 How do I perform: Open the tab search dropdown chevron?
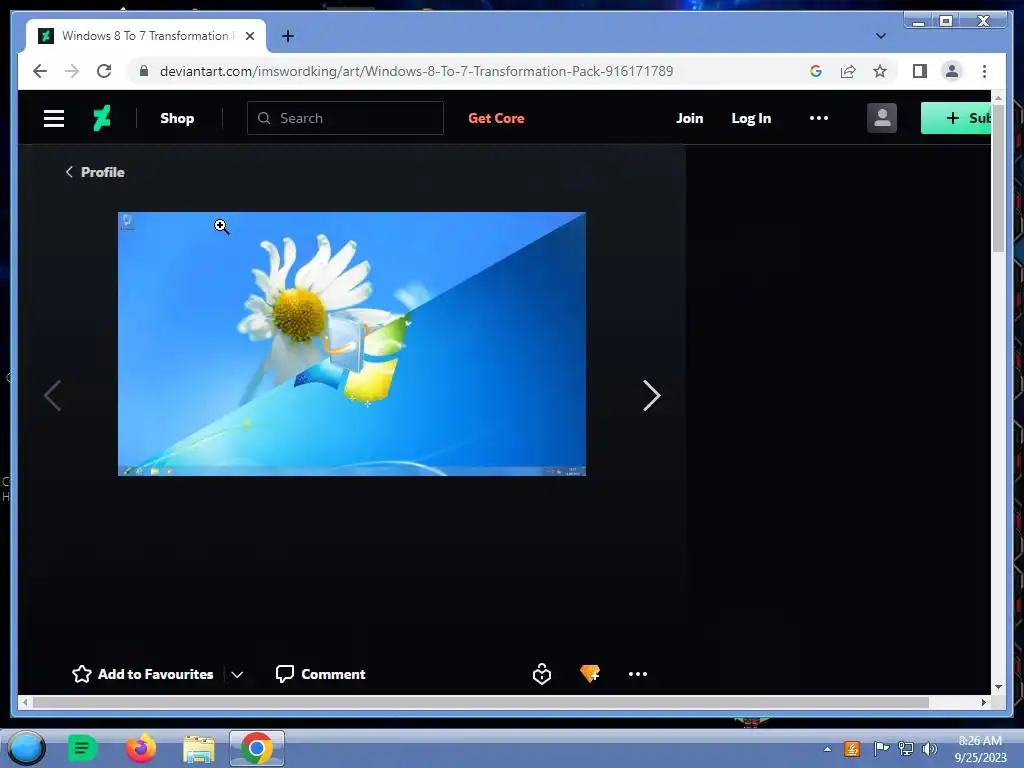pyautogui.click(x=881, y=36)
